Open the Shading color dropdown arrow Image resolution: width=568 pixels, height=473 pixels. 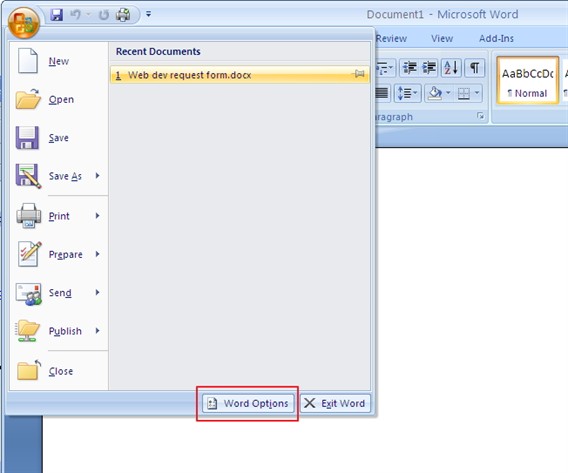coord(448,93)
